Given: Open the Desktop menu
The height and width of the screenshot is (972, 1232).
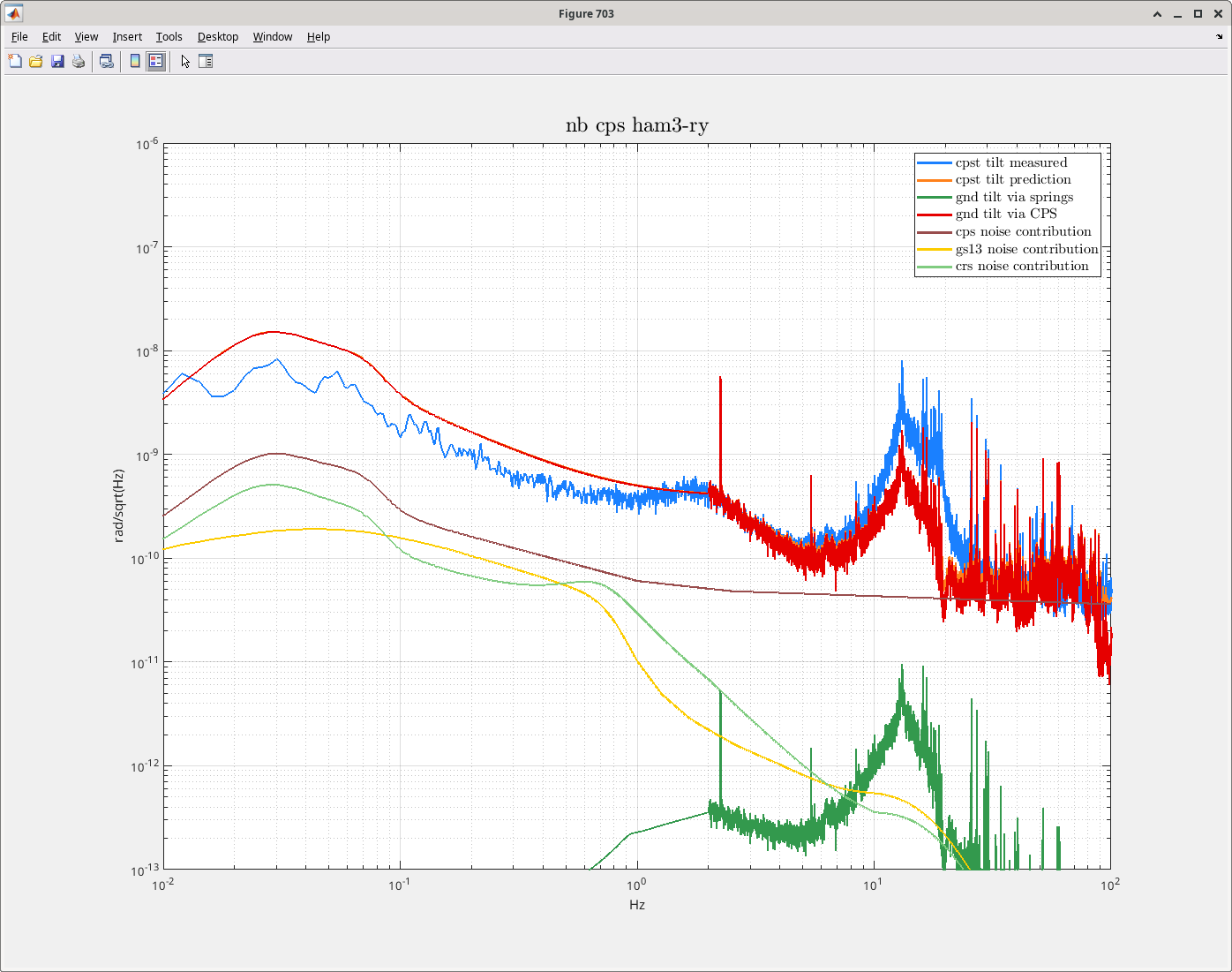Looking at the screenshot, I should coord(218,36).
